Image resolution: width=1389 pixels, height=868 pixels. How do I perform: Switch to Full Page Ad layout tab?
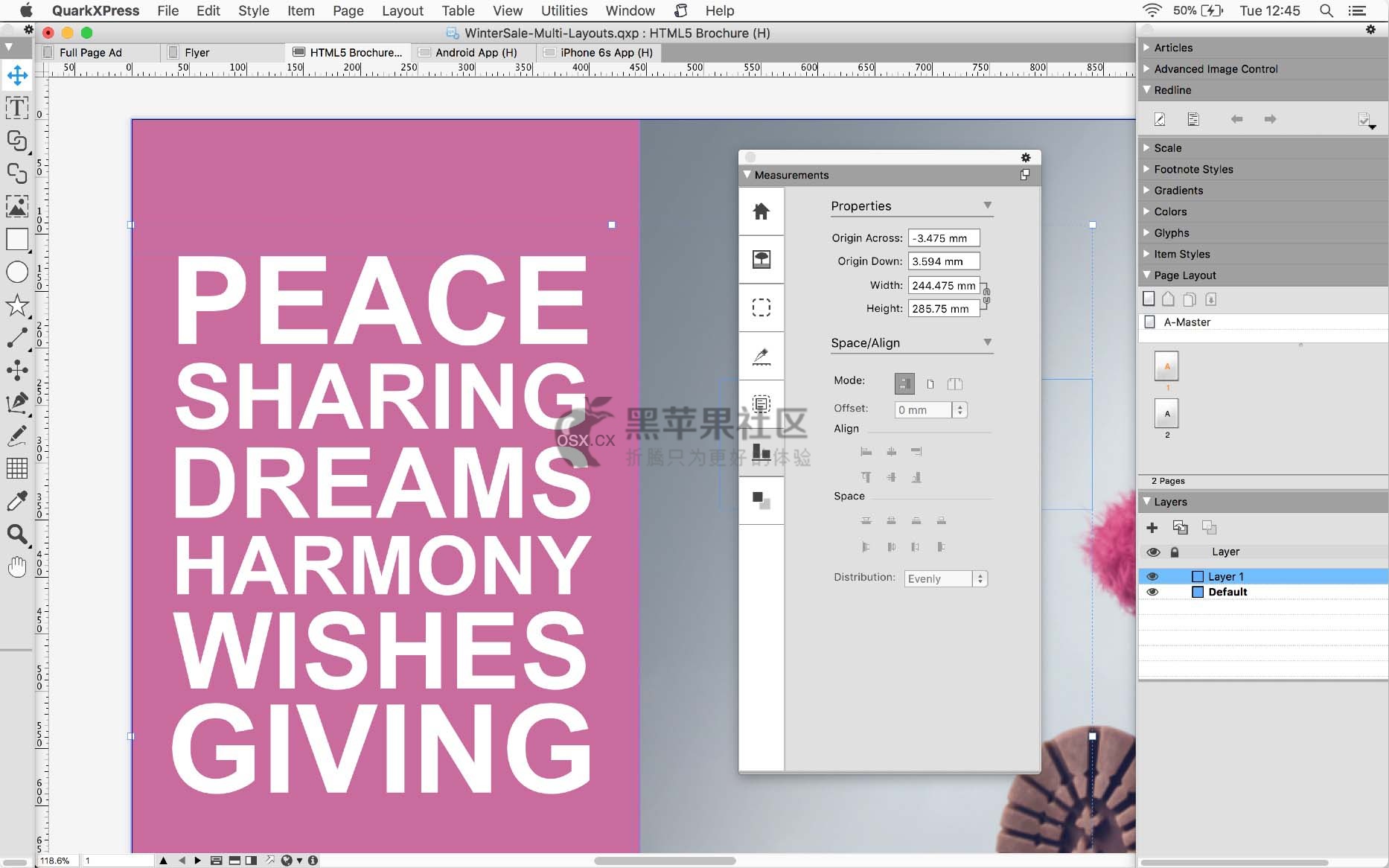point(96,52)
